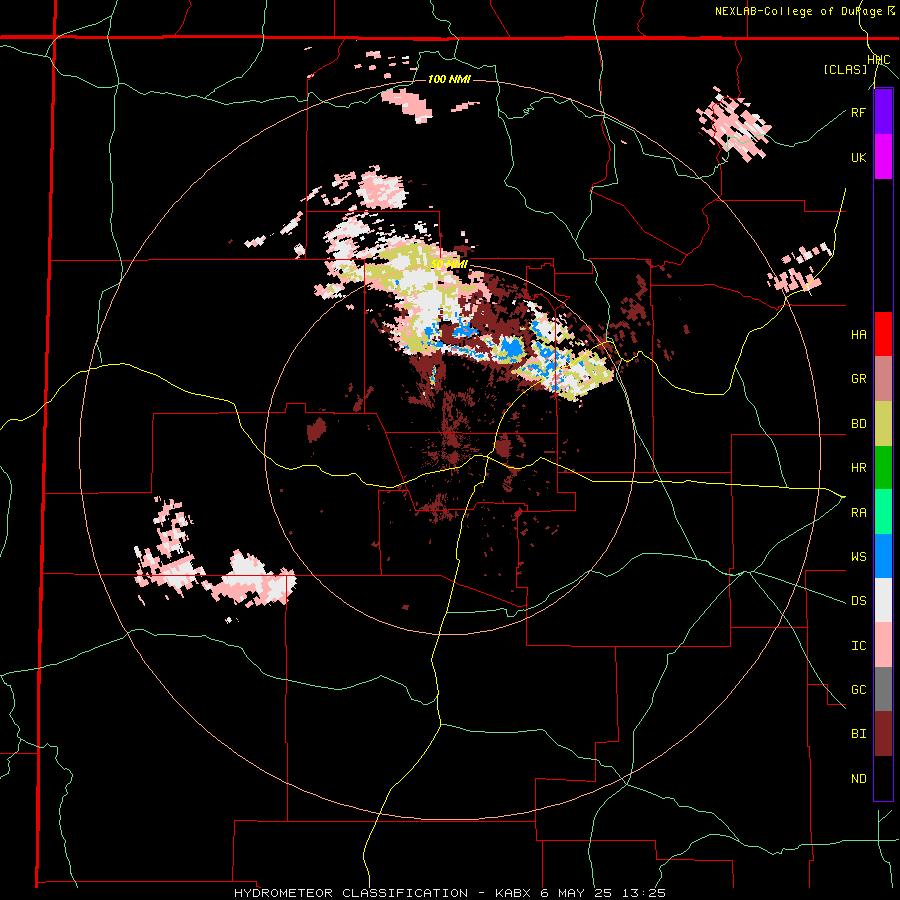Click the DS legend label
The width and height of the screenshot is (900, 900).
coord(858,601)
